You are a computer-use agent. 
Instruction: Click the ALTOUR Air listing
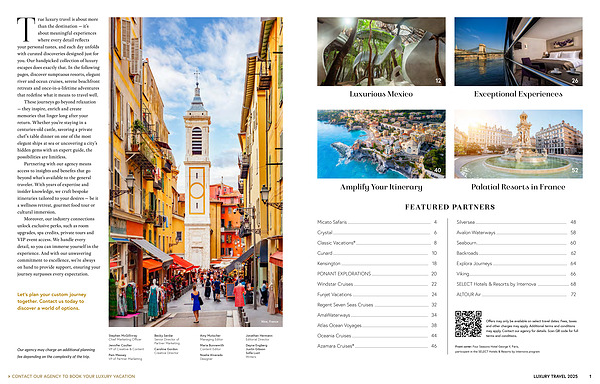point(516,295)
